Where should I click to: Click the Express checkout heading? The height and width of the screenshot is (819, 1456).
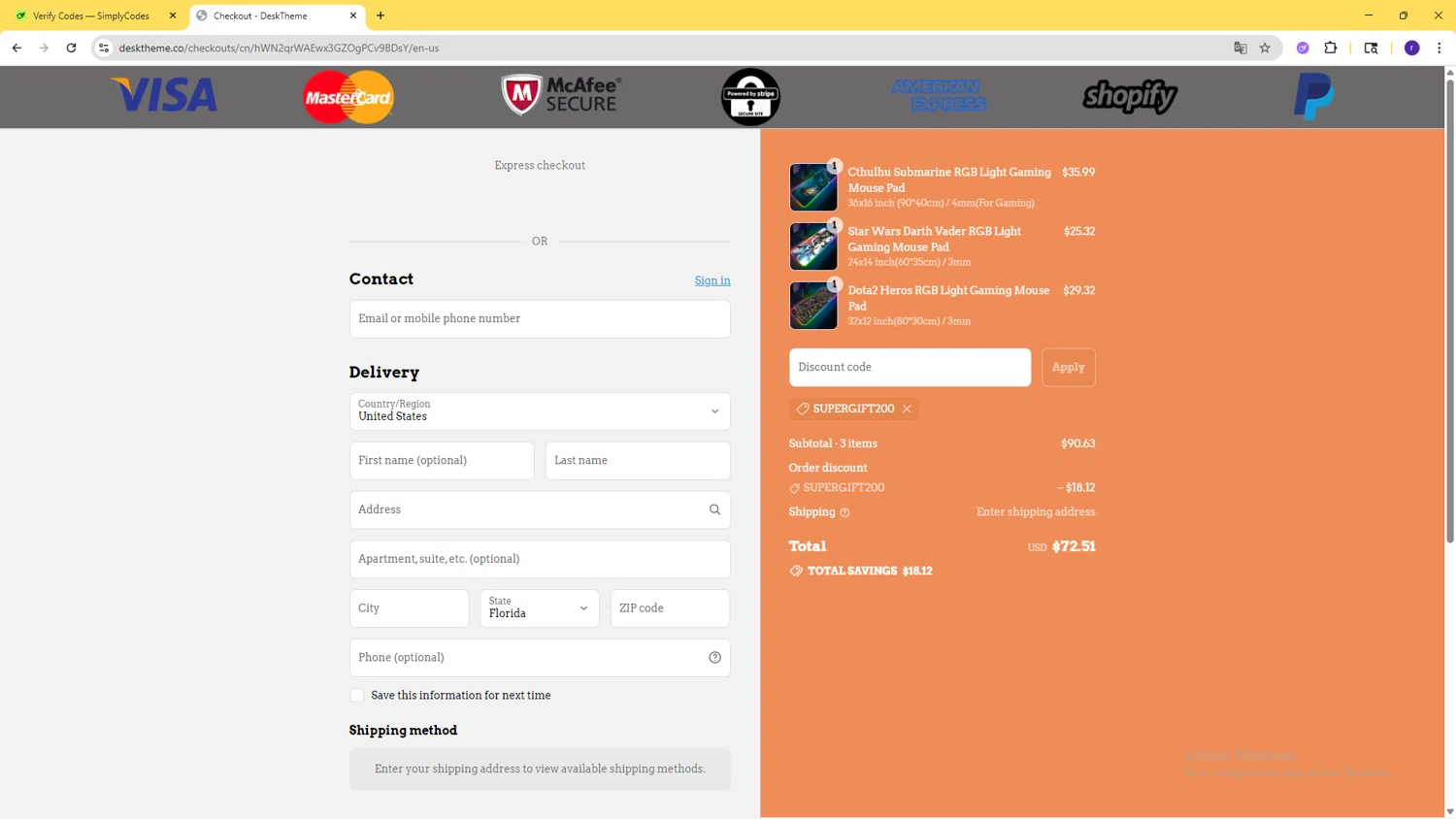(x=540, y=166)
